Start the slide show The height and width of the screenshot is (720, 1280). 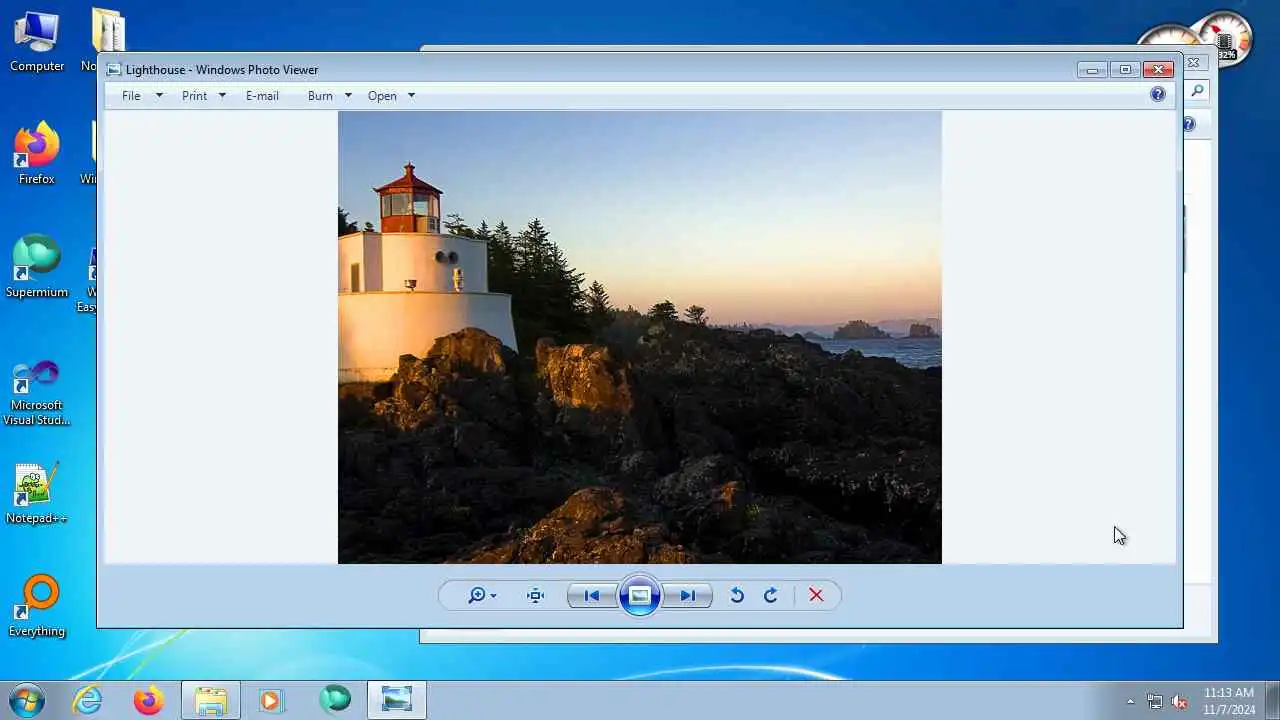[x=640, y=595]
